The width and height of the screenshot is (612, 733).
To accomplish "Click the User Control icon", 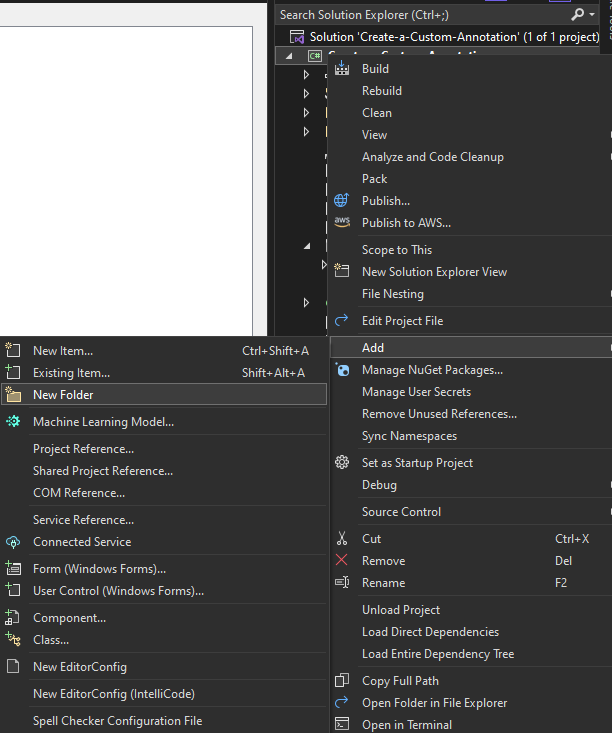I will pos(13,590).
